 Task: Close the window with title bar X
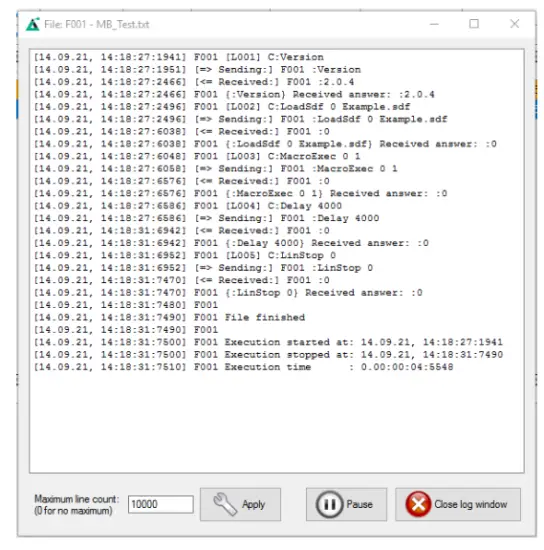pos(515,24)
